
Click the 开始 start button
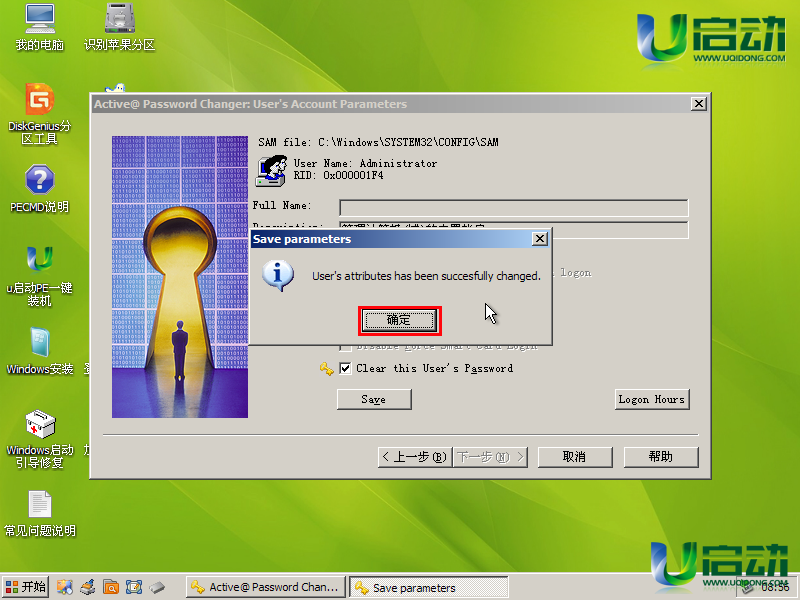pyautogui.click(x=26, y=587)
